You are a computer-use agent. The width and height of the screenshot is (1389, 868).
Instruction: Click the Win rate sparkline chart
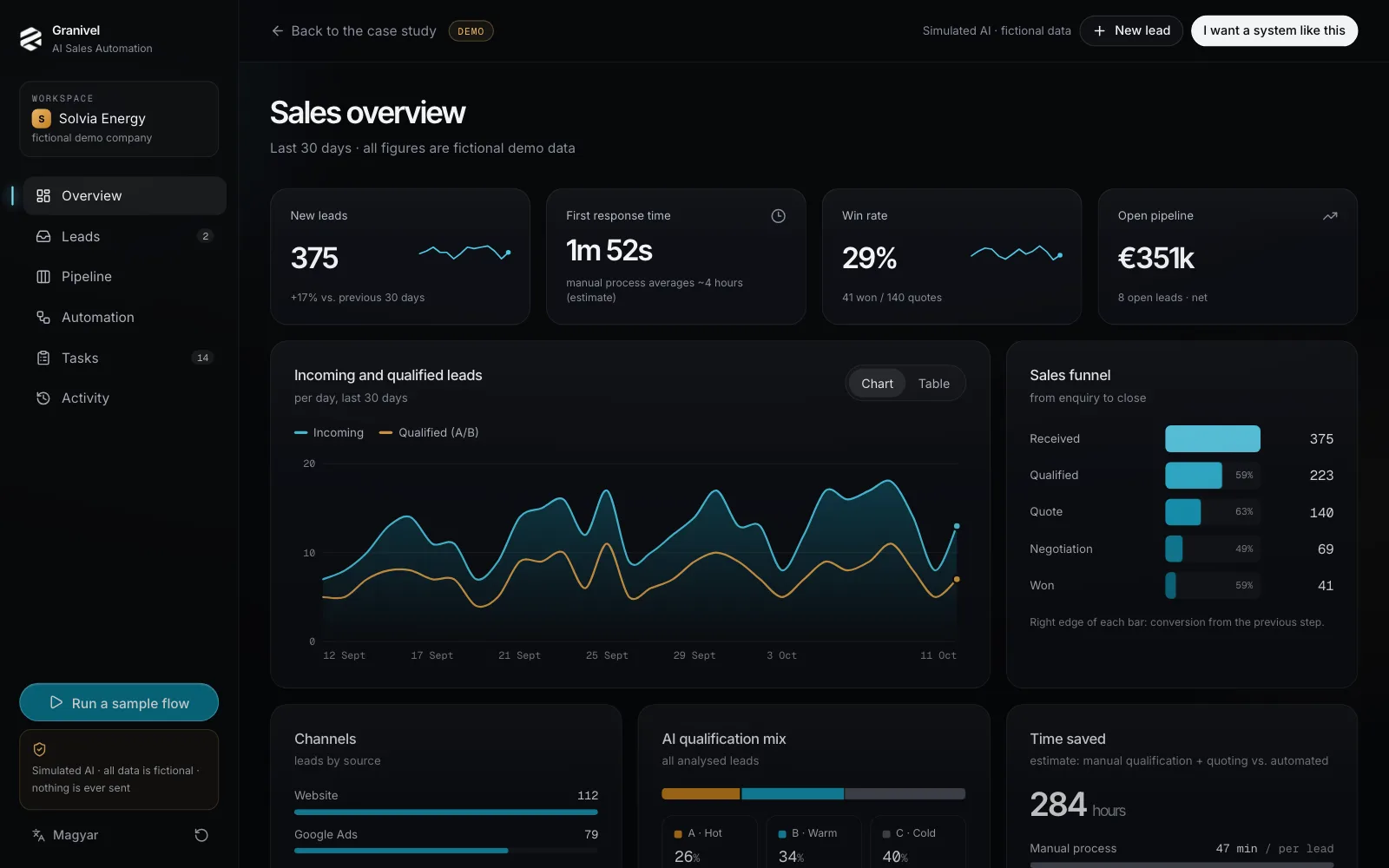click(x=1017, y=253)
